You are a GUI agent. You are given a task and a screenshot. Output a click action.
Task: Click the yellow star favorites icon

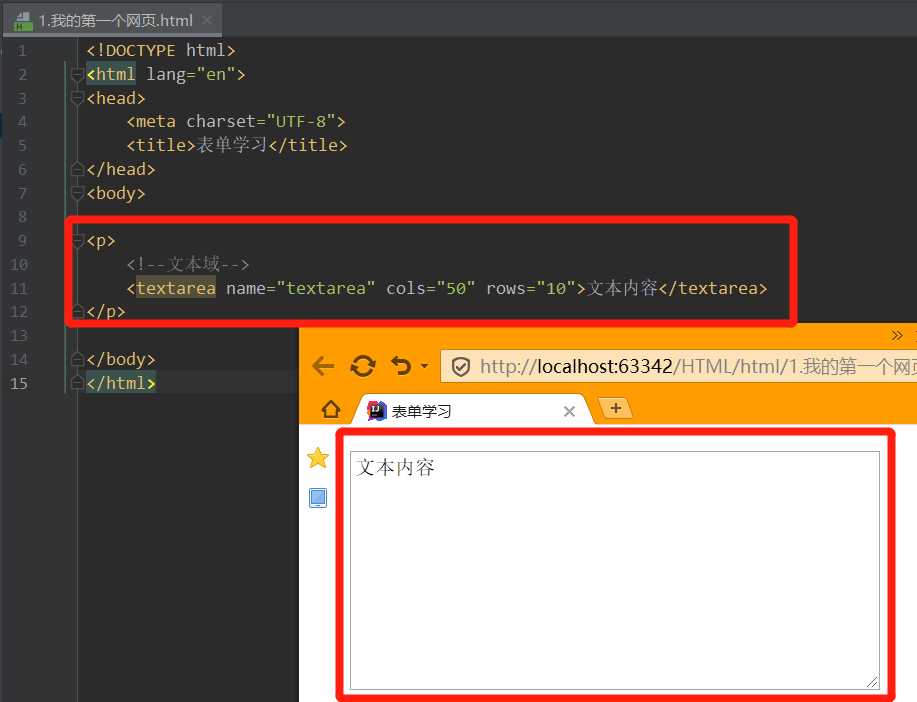click(x=318, y=457)
